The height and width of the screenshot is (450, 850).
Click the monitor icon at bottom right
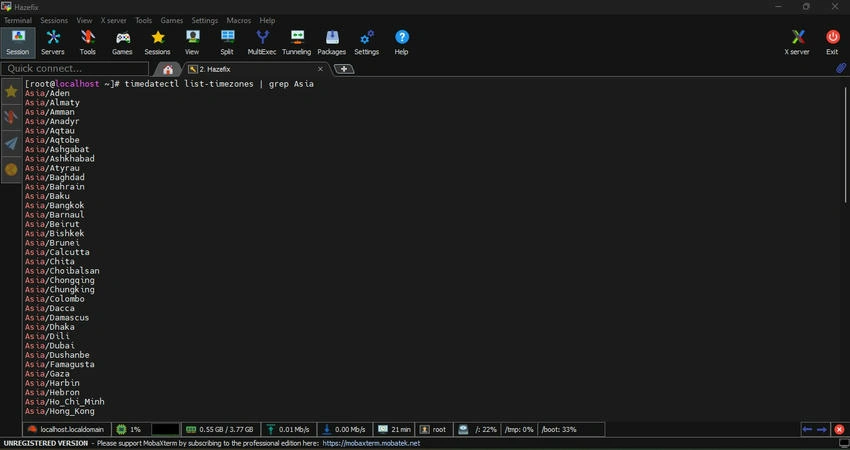[x=843, y=443]
